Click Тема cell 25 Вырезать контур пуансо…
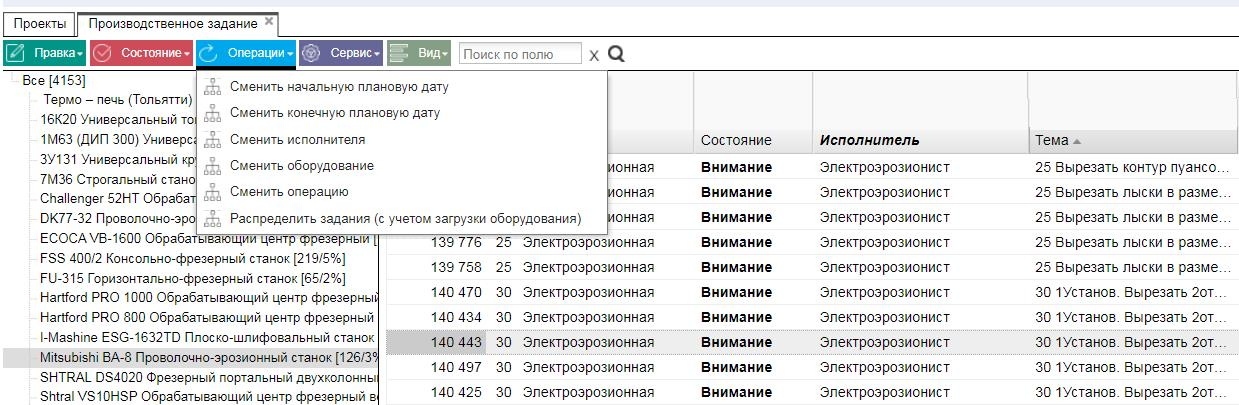 (x=1133, y=167)
